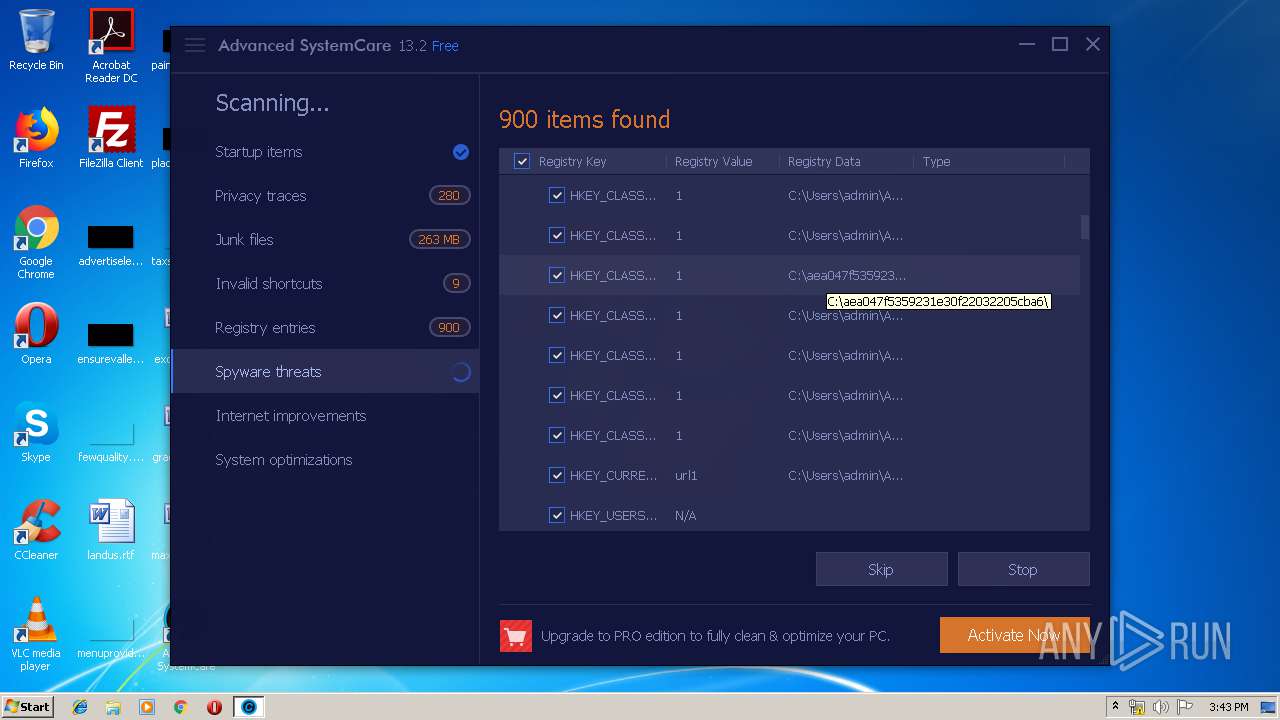Select Spyware threats scan category
This screenshot has width=1280, height=720.
[x=325, y=372]
